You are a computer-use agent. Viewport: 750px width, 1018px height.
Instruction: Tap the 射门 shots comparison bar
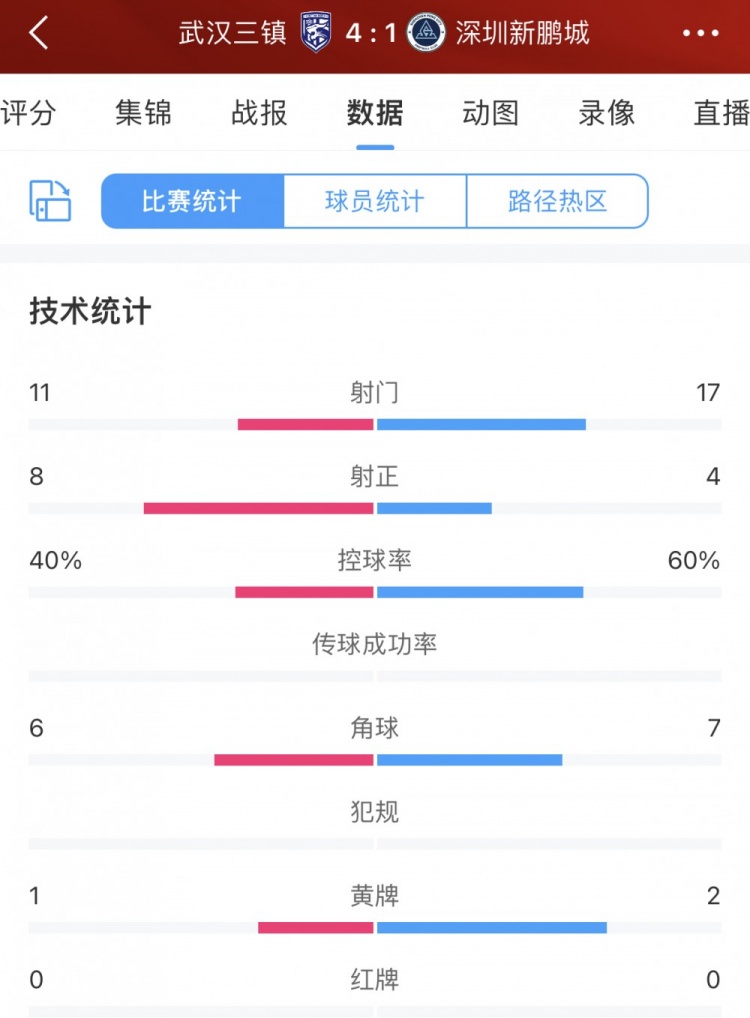tap(375, 425)
